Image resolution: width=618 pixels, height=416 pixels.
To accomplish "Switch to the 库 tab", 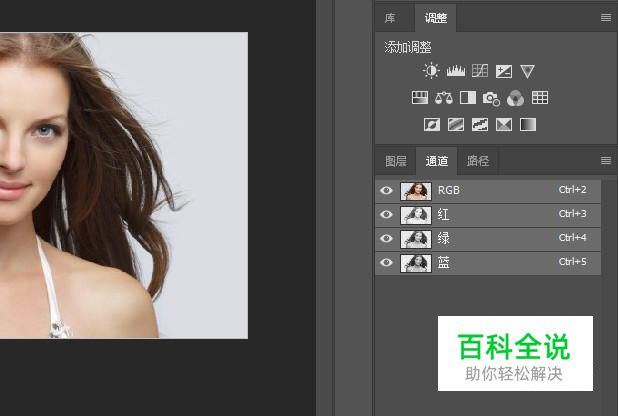I will (390, 18).
